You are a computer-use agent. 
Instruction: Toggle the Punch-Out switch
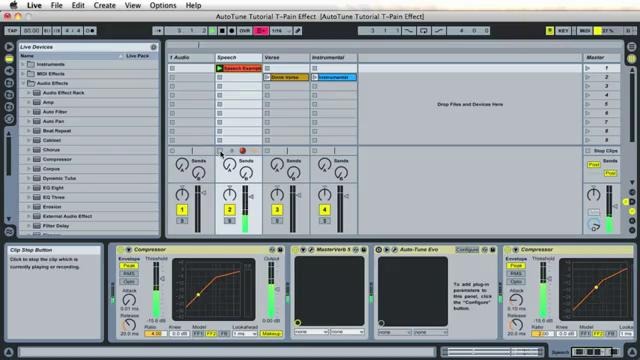pos(439,31)
